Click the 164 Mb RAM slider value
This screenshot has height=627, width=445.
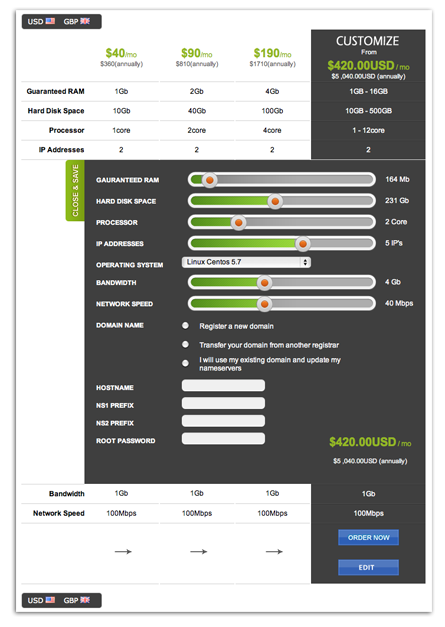(x=397, y=179)
